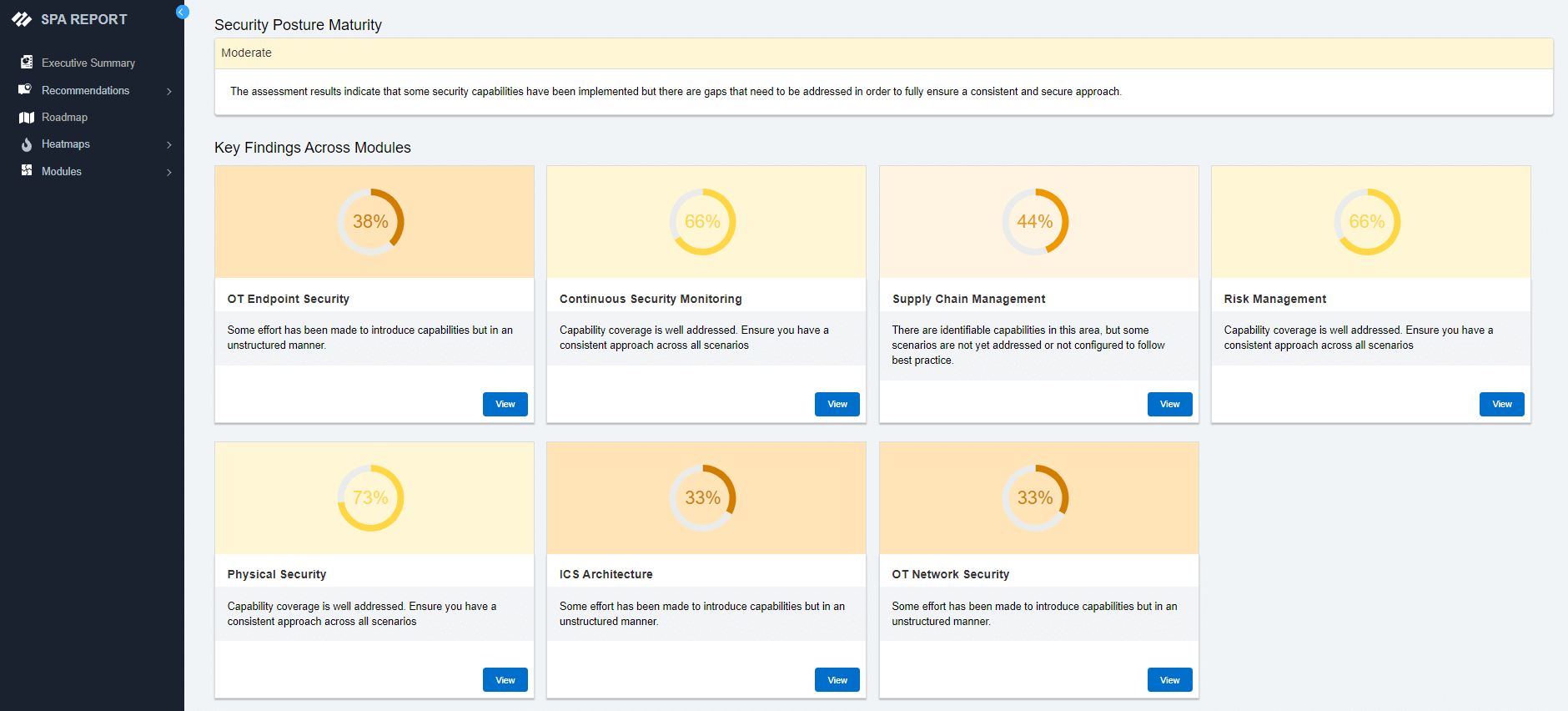Expand the Heatmaps submenu chevron
Image resolution: width=1568 pixels, height=711 pixels.
tap(169, 145)
